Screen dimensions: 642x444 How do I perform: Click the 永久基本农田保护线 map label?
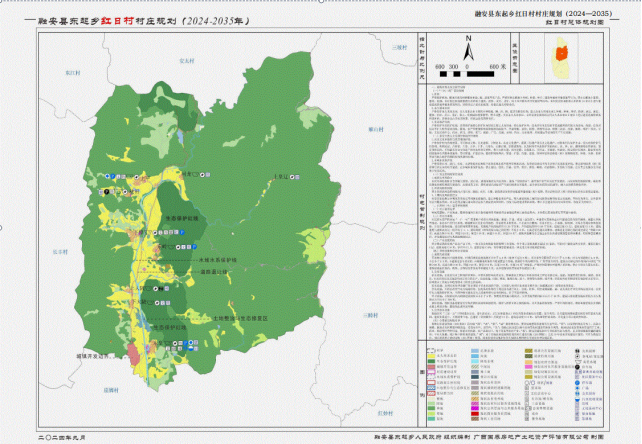210,258
